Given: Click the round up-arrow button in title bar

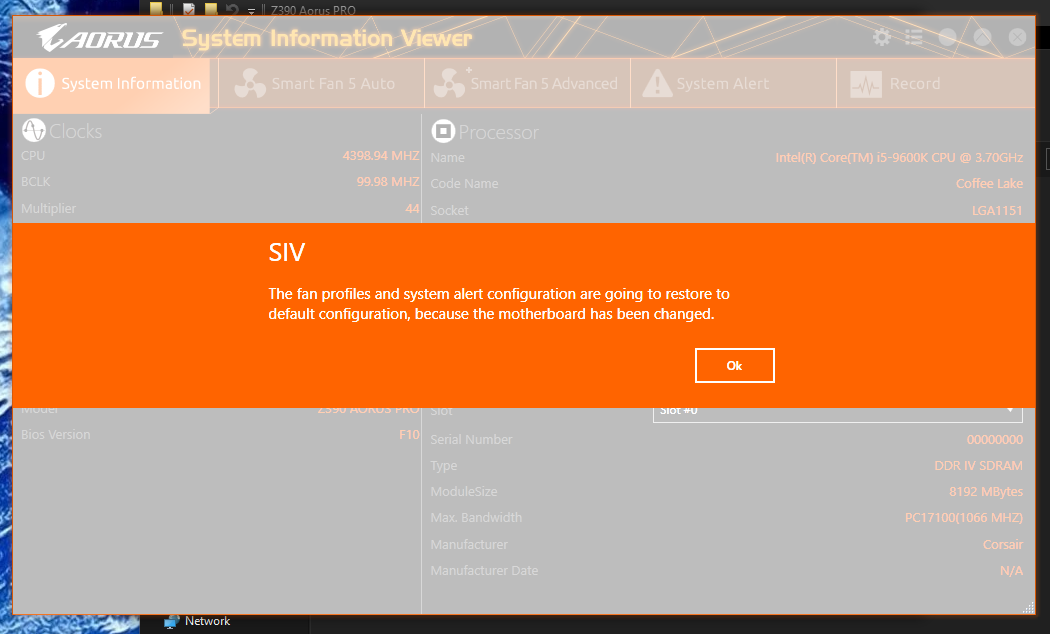Looking at the screenshot, I should point(982,37).
